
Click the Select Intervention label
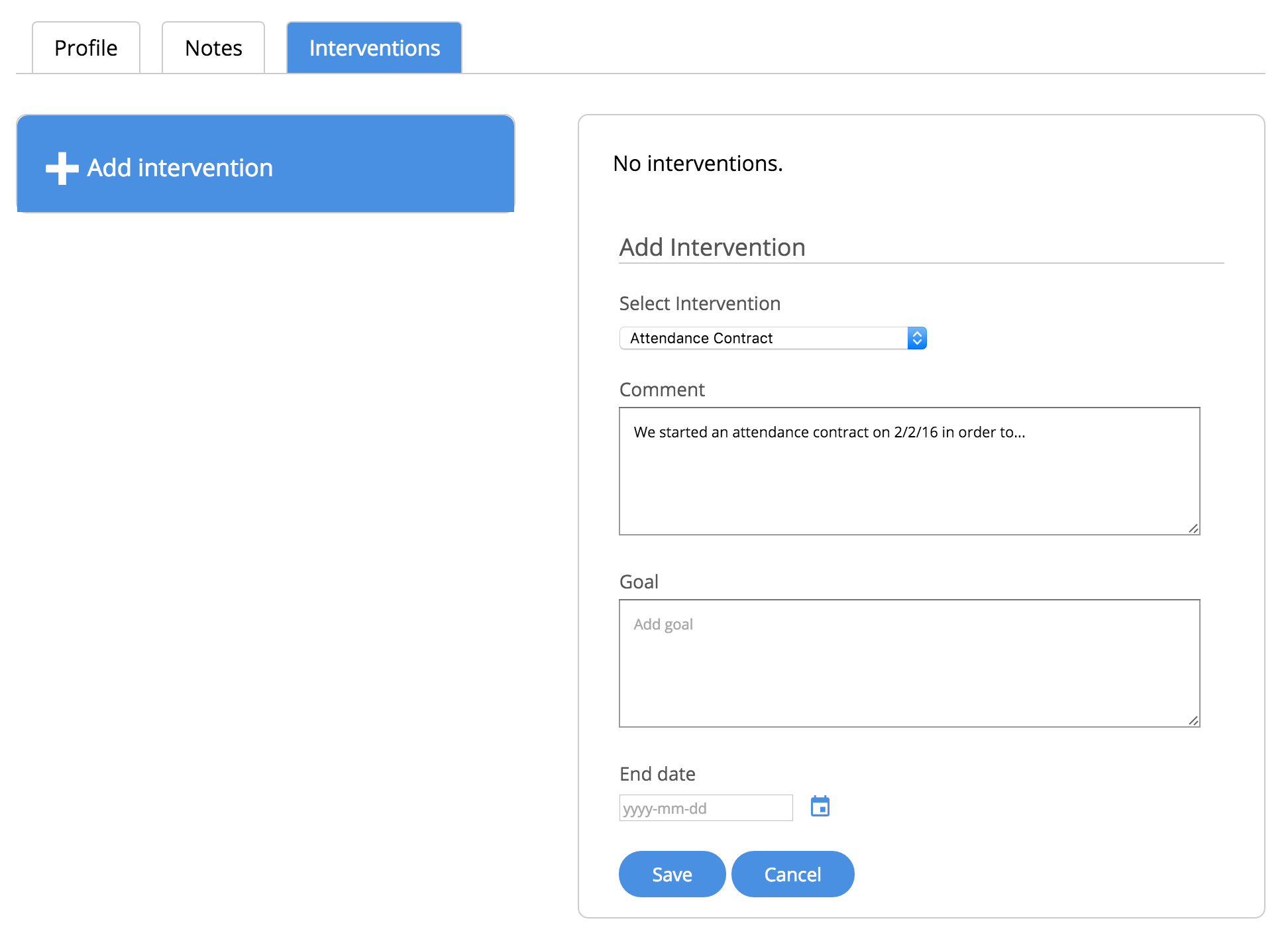(x=700, y=304)
